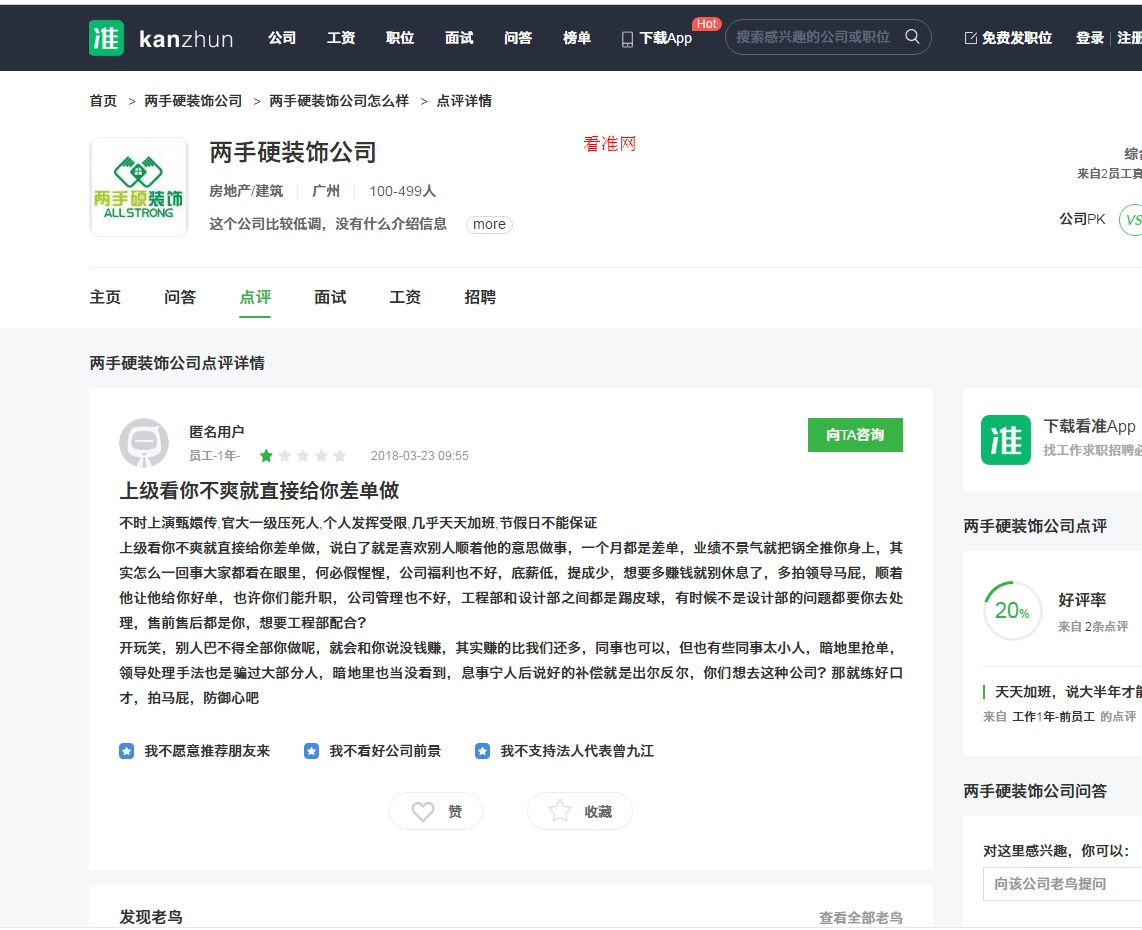Open the search by clicking magnifier icon
Viewport: 1142px width, 930px height.
tap(911, 36)
